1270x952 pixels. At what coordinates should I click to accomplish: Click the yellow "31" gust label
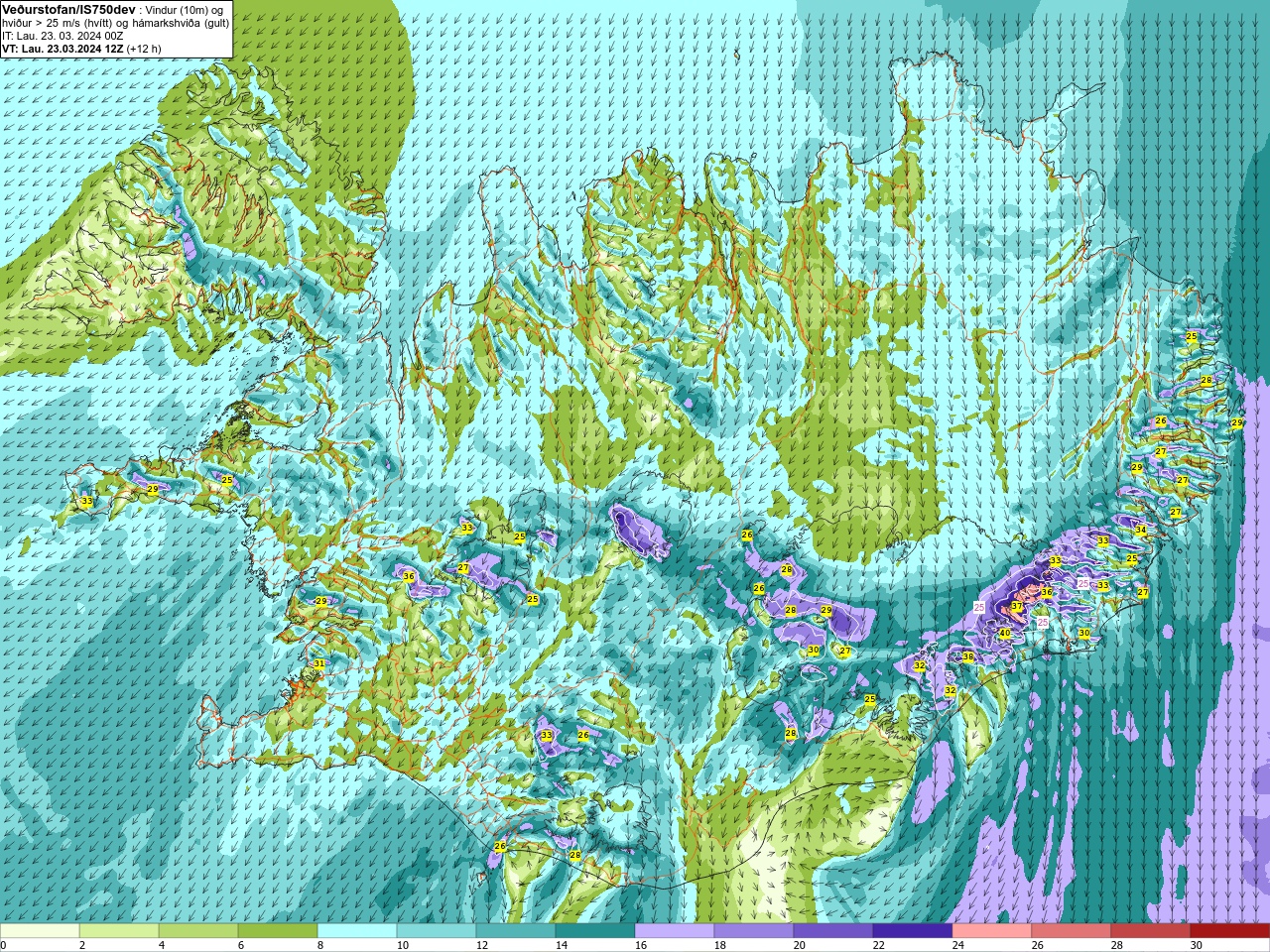318,663
